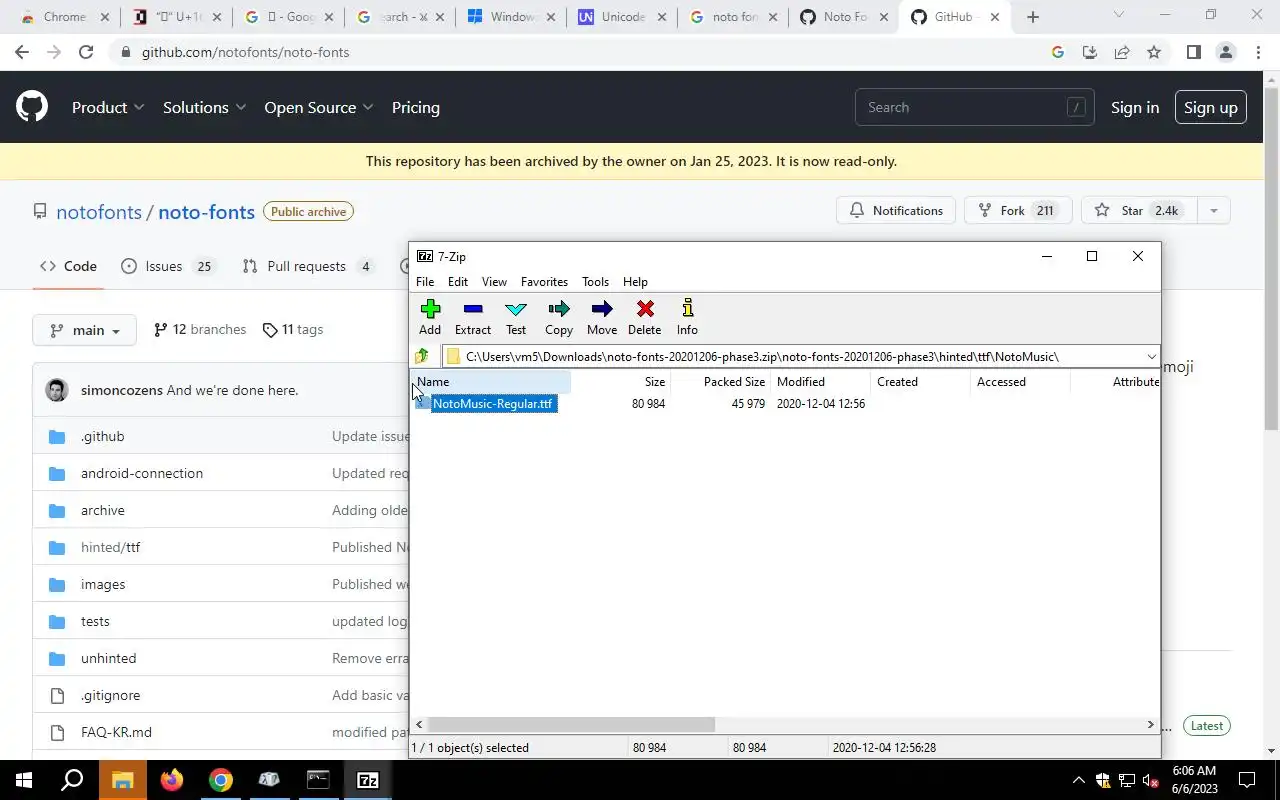Image resolution: width=1280 pixels, height=800 pixels.
Task: Click the Star button
Action: click(1139, 210)
